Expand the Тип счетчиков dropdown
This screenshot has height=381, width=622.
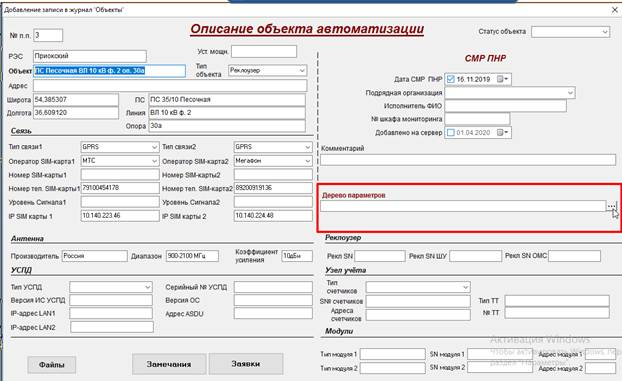tap(466, 287)
